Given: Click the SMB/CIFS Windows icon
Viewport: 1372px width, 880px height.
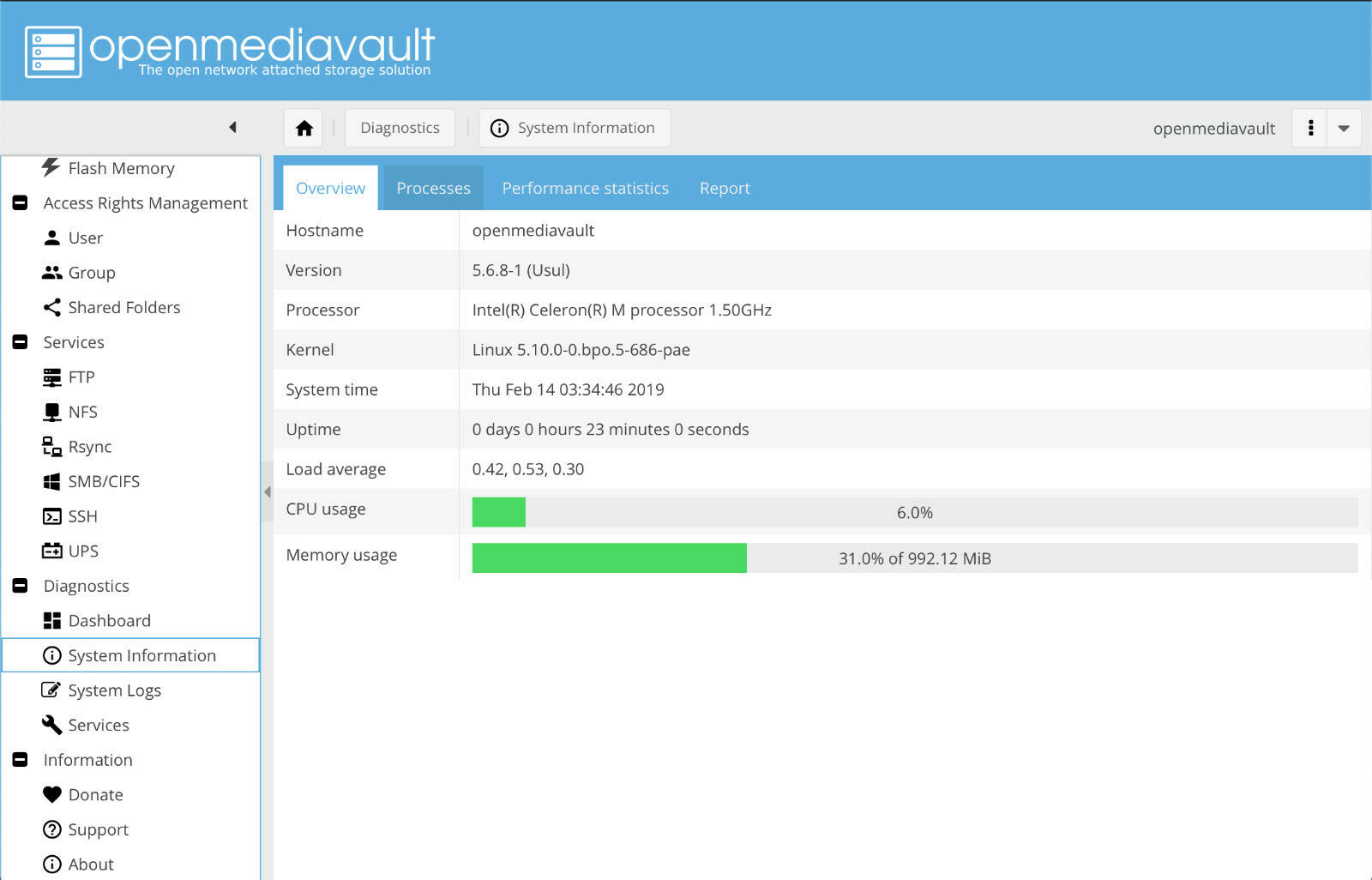Looking at the screenshot, I should (x=51, y=481).
